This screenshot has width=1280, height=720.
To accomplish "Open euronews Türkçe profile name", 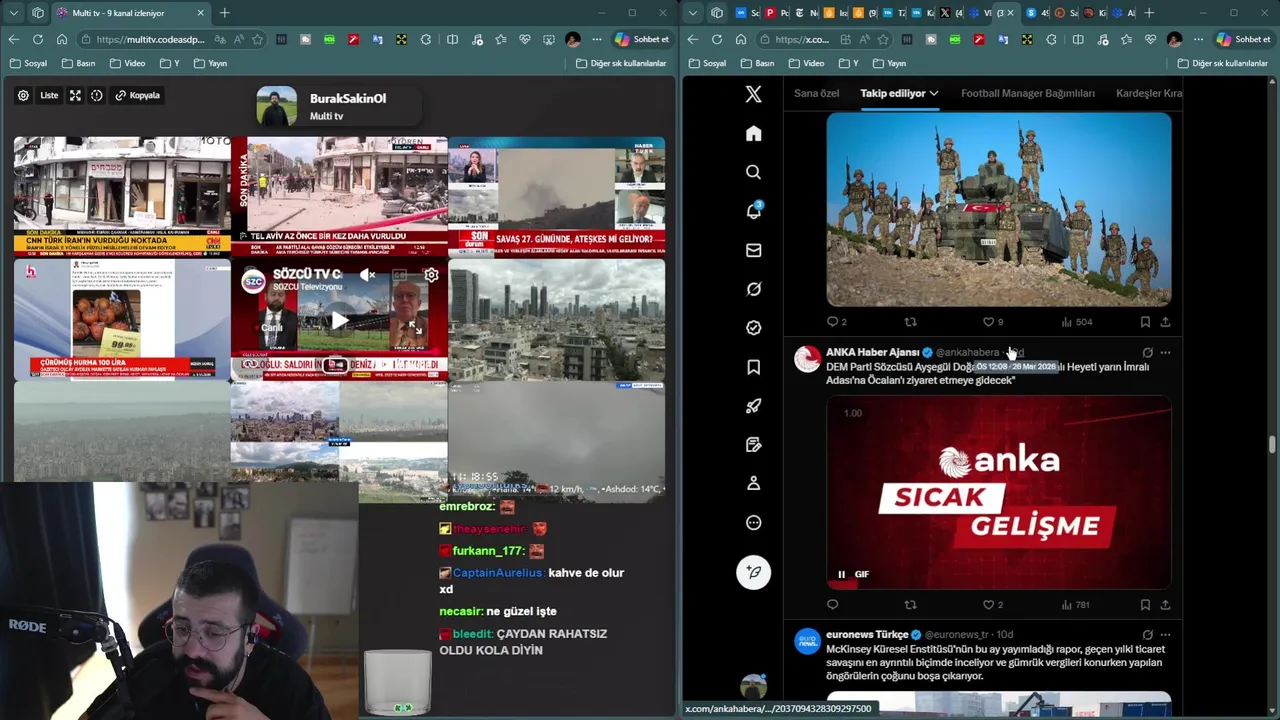I will pos(866,634).
